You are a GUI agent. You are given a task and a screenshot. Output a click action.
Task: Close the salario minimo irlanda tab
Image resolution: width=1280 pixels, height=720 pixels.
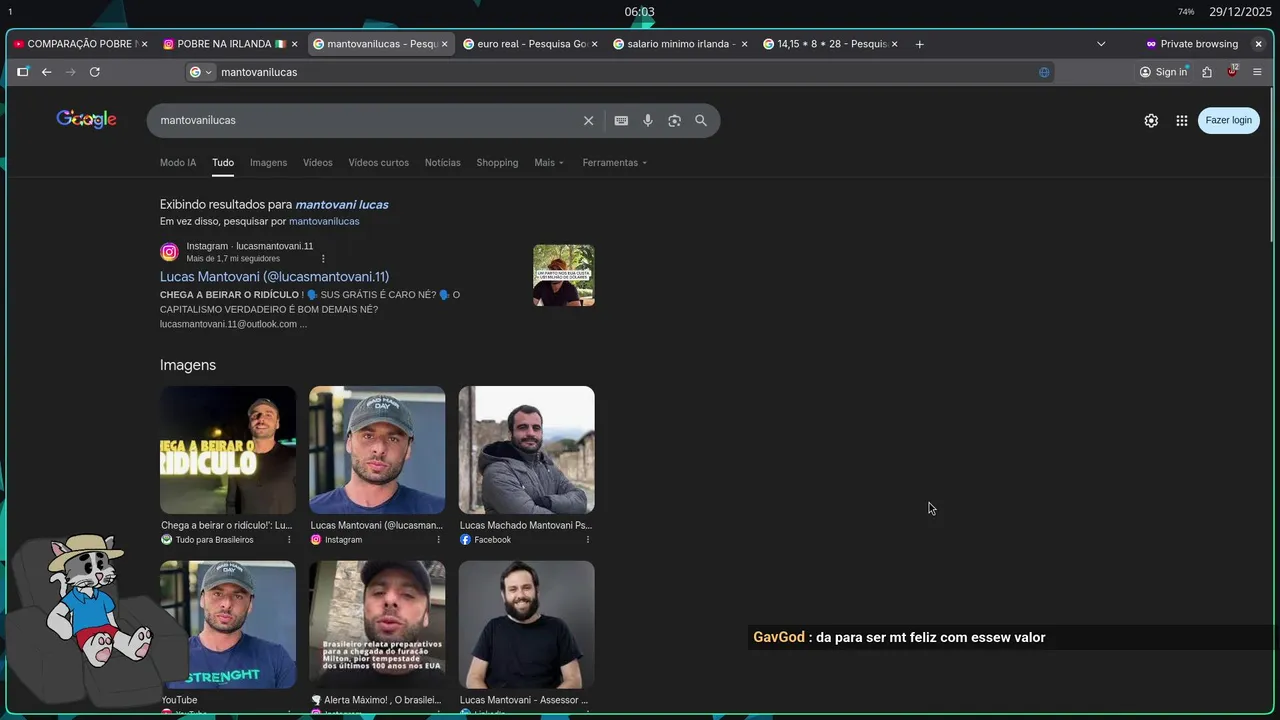[x=744, y=44]
